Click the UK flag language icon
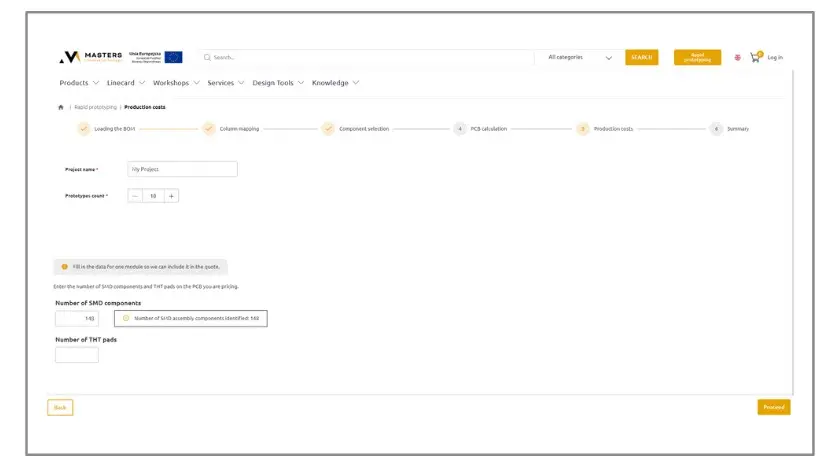 pyautogui.click(x=738, y=58)
